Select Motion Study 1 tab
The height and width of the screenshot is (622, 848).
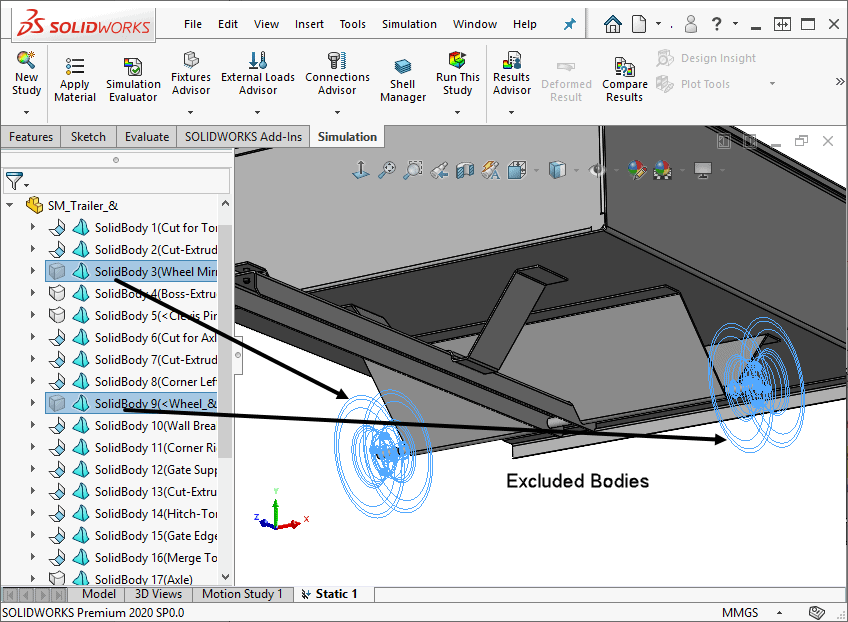coord(242,594)
